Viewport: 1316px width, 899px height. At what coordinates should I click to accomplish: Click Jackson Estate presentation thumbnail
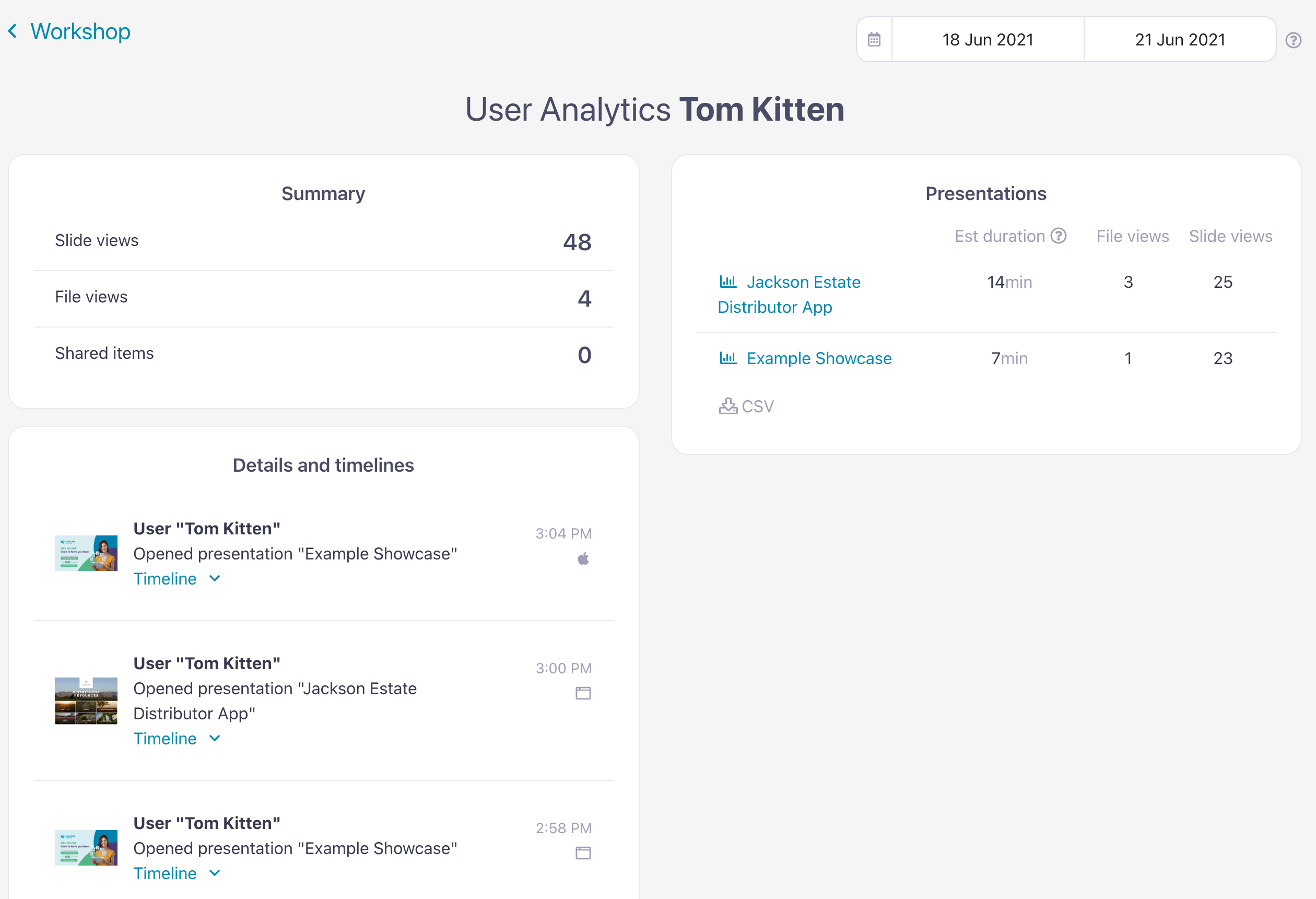pyautogui.click(x=86, y=700)
